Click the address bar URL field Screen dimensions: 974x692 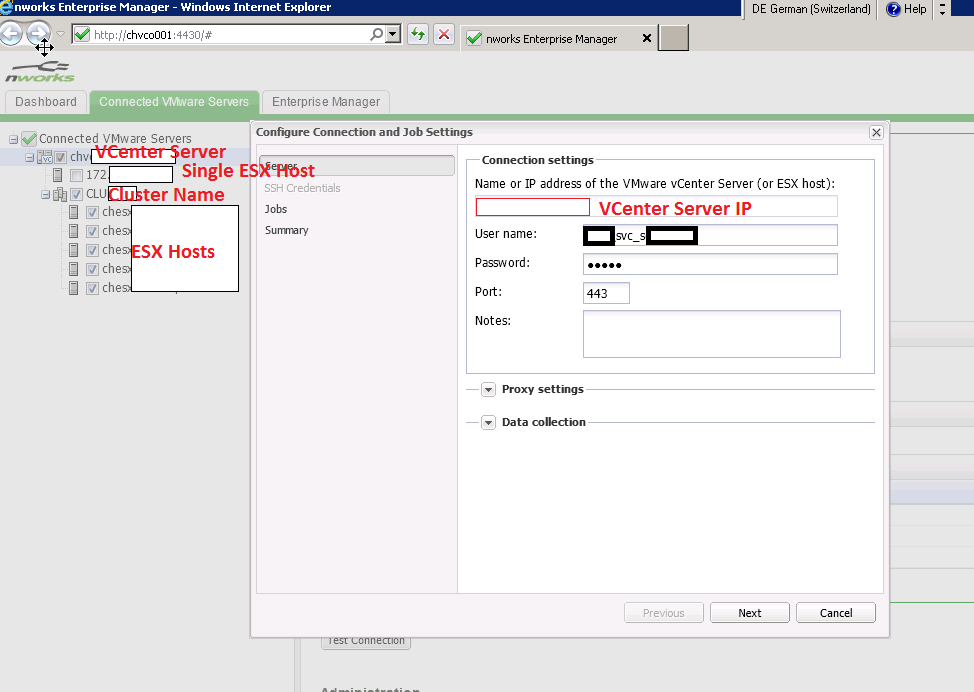pyautogui.click(x=229, y=35)
